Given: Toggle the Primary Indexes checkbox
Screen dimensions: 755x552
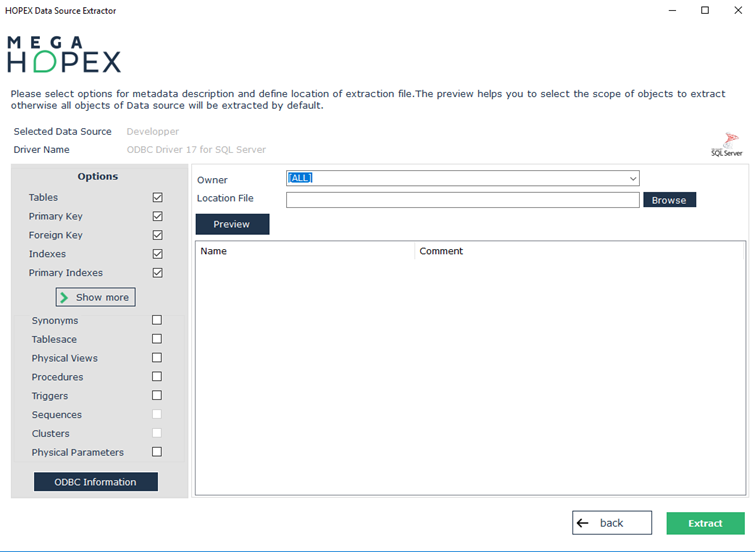Looking at the screenshot, I should coord(157,273).
